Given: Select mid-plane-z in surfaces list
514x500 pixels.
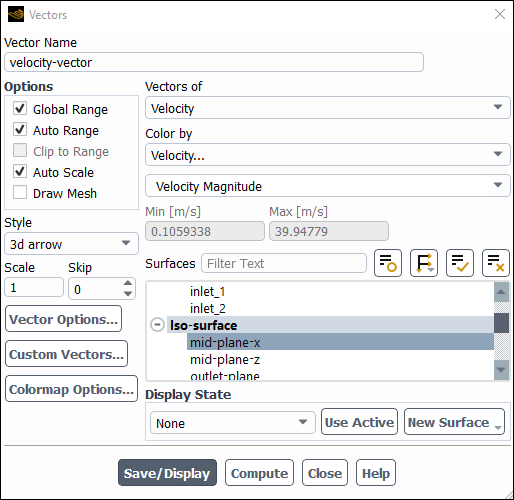Looking at the screenshot, I should 225,359.
